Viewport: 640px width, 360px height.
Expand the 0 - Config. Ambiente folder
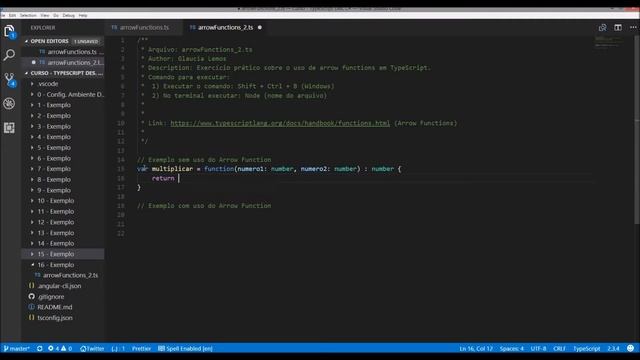[x=63, y=94]
